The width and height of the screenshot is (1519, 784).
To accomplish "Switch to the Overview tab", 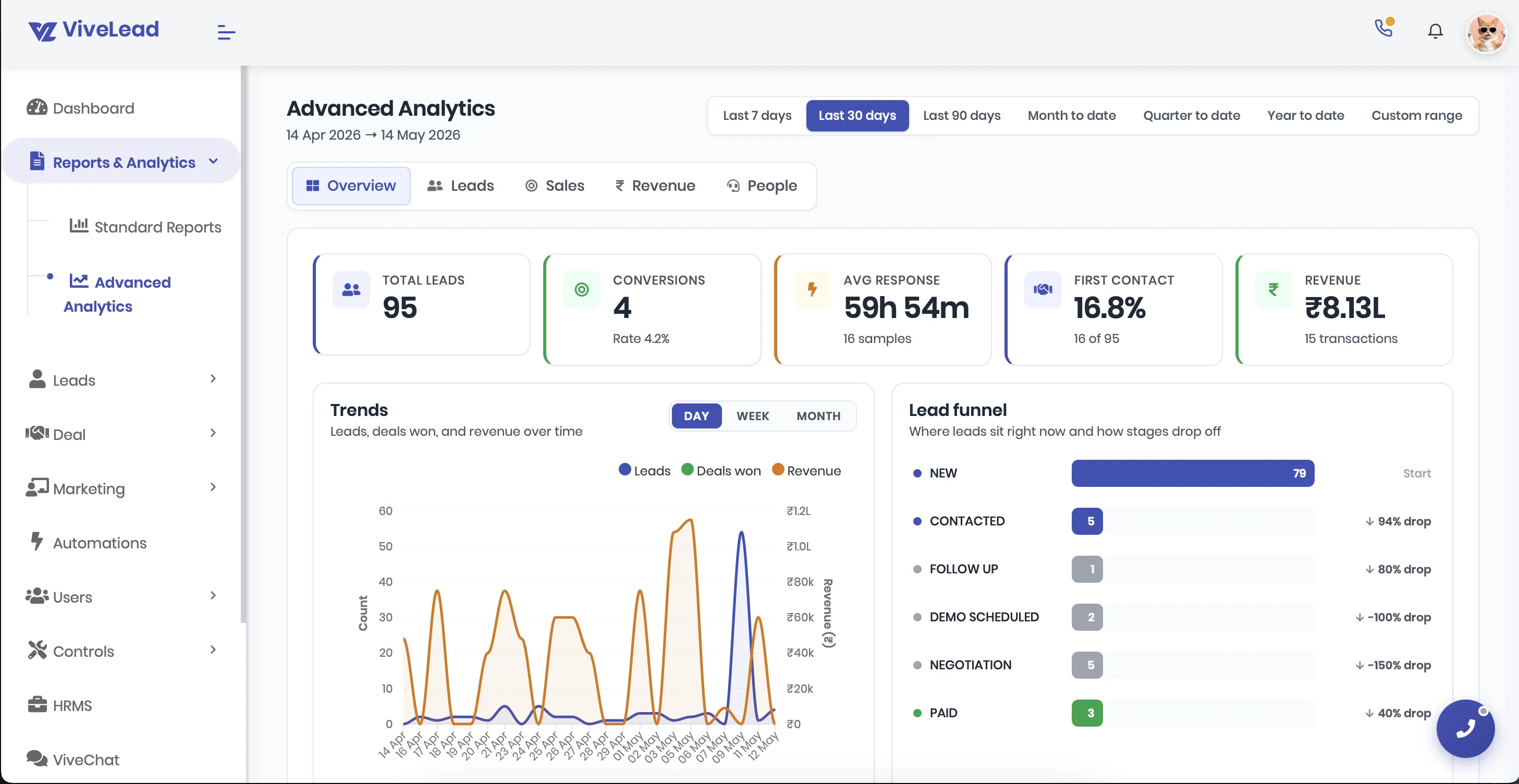I will click(351, 186).
